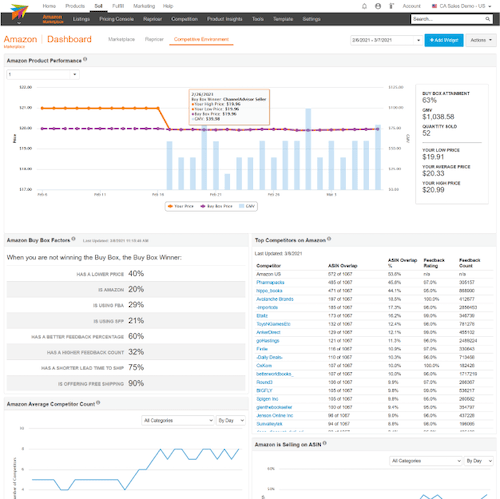500x499 pixels.
Task: Open Competitor Count By Day dropdown
Action: pyautogui.click(x=231, y=420)
